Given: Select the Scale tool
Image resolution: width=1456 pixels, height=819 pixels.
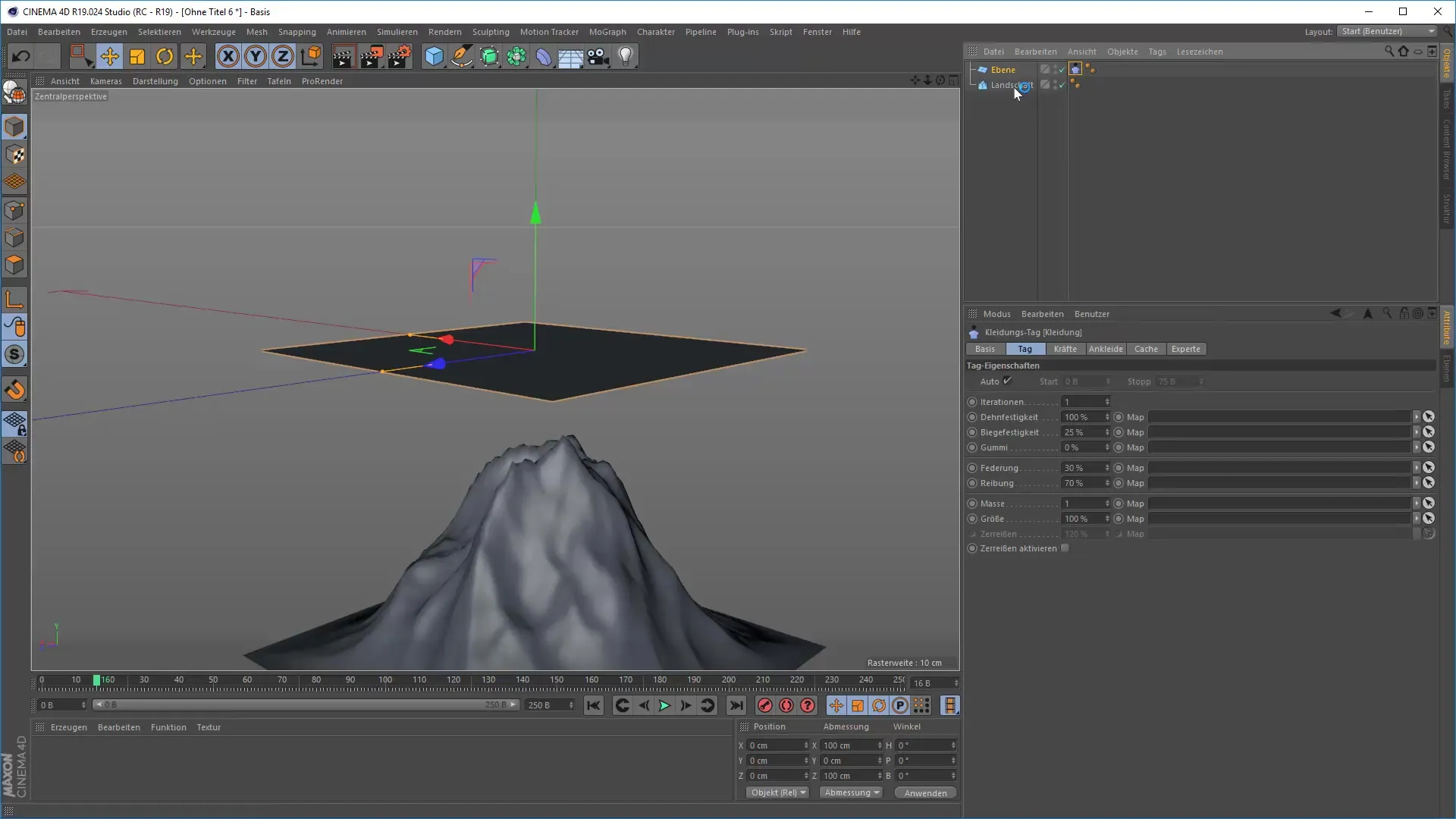Looking at the screenshot, I should click(137, 56).
